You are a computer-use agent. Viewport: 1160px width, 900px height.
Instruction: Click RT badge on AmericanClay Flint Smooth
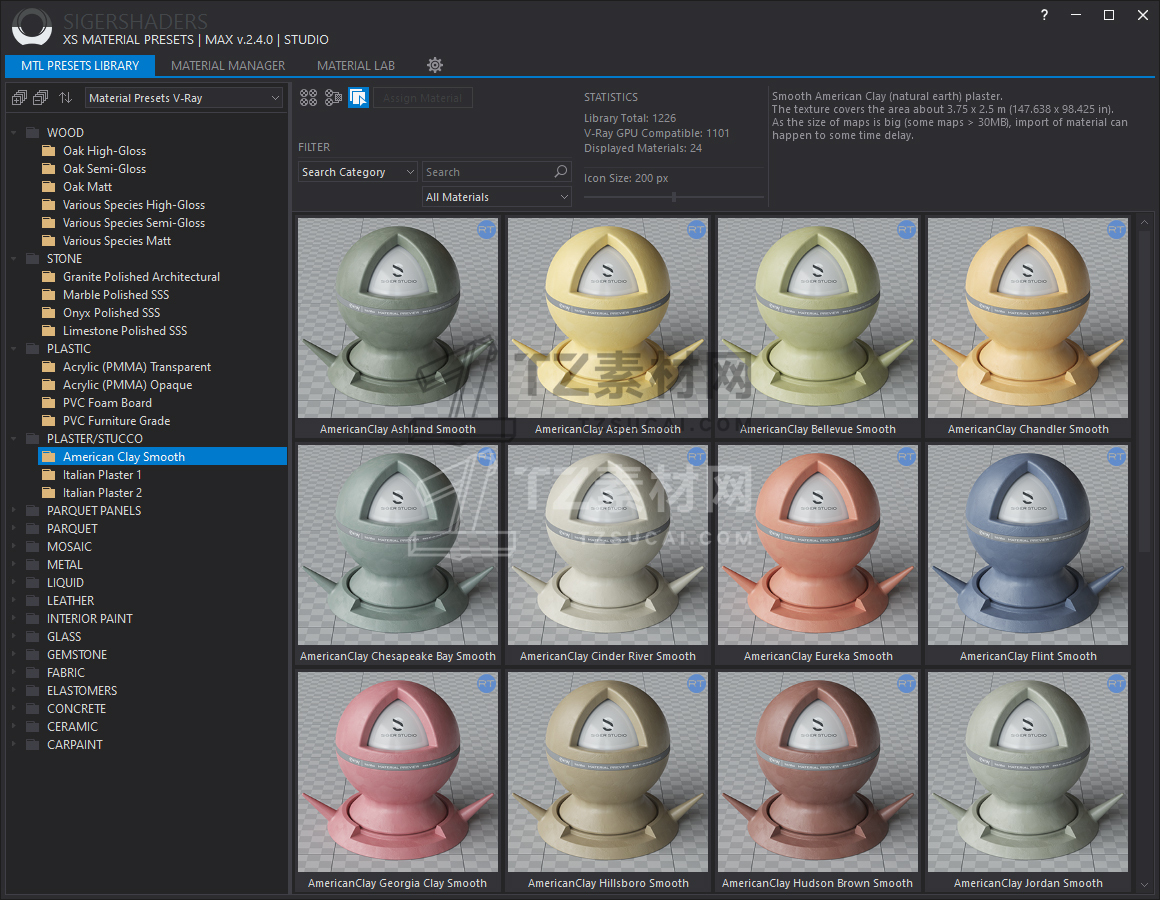(1116, 457)
